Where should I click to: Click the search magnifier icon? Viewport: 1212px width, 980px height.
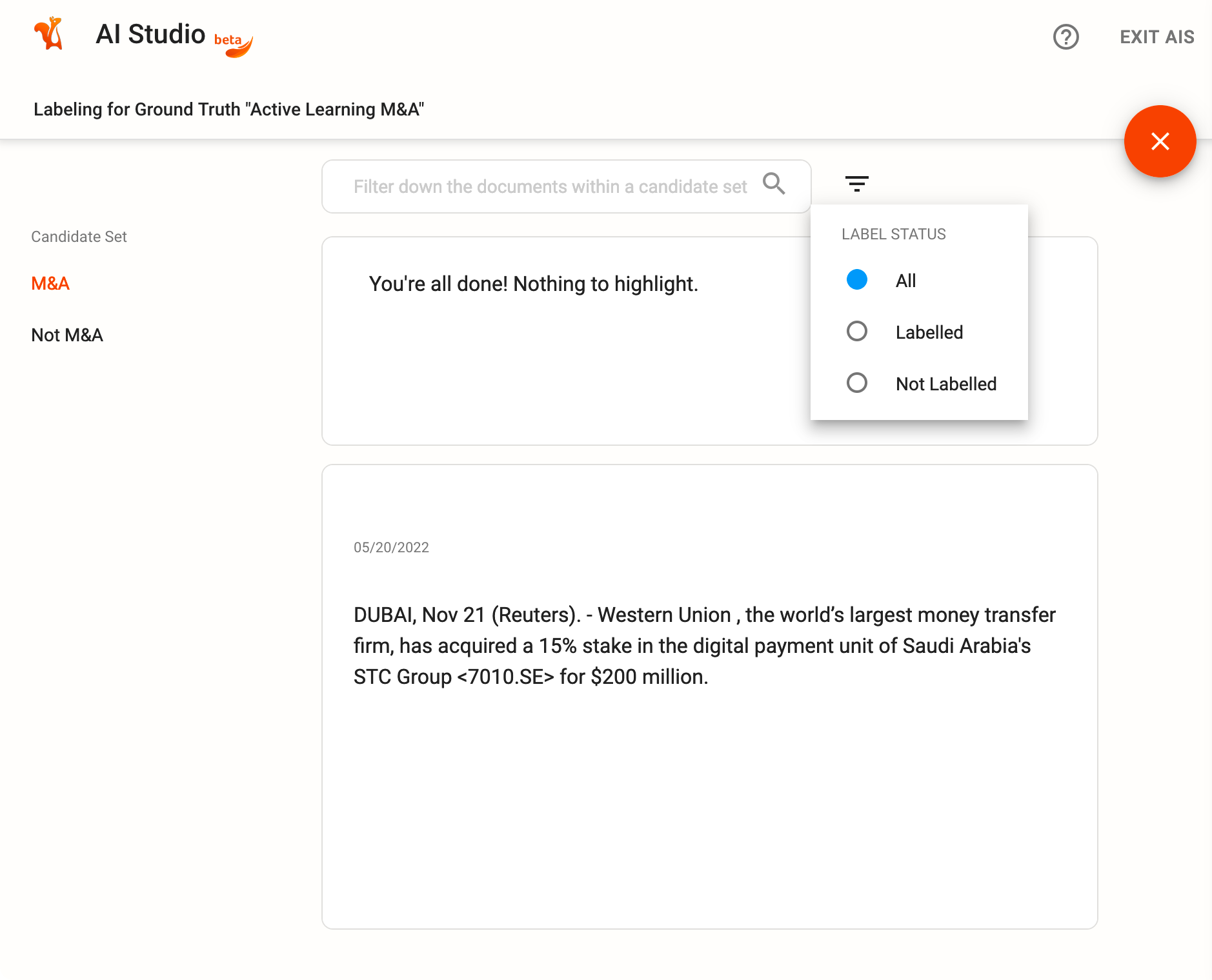click(x=775, y=185)
